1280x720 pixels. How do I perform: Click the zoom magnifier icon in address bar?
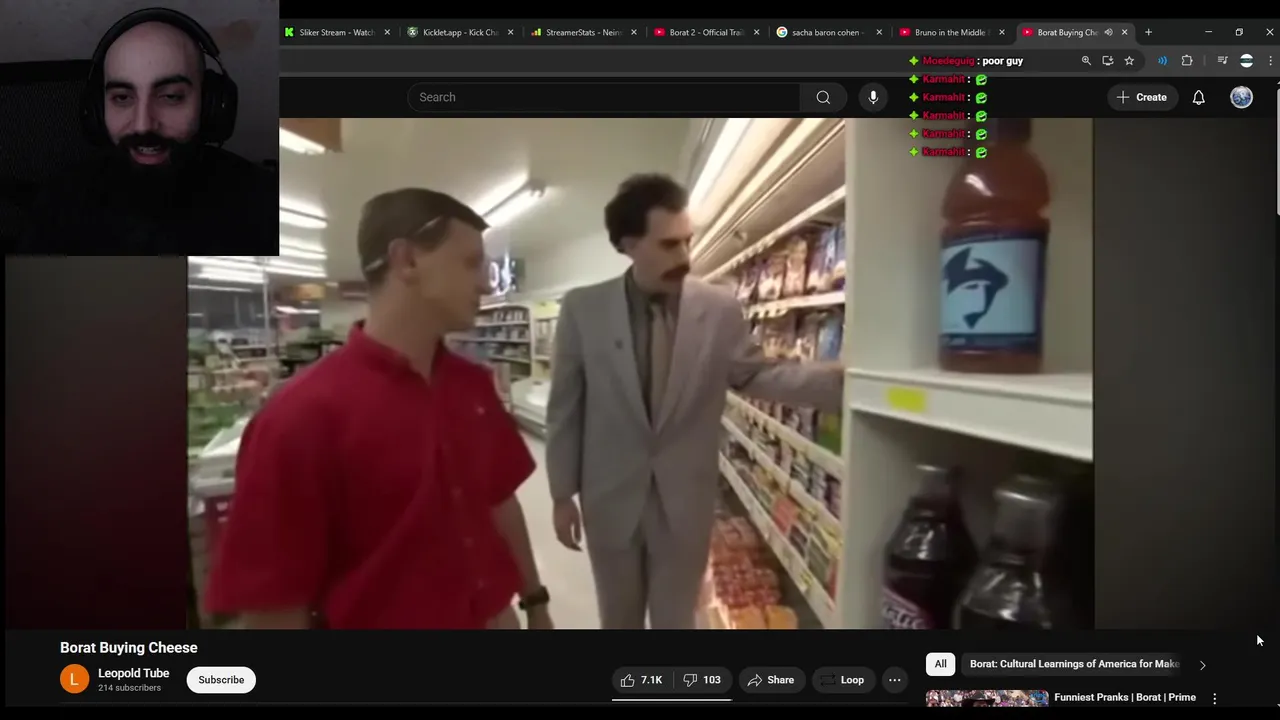click(x=1086, y=61)
